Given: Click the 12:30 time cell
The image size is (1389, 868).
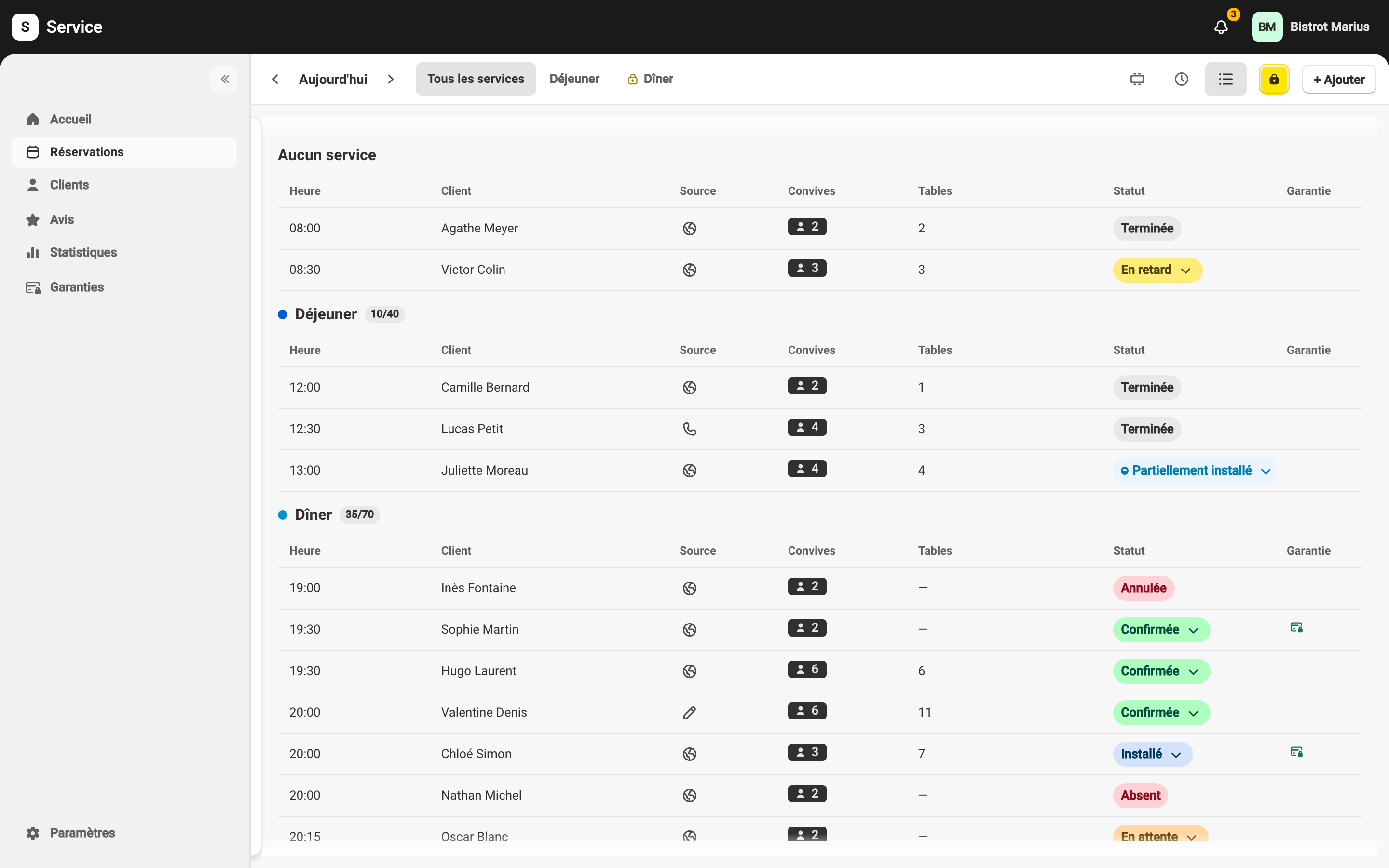Looking at the screenshot, I should pyautogui.click(x=305, y=429).
